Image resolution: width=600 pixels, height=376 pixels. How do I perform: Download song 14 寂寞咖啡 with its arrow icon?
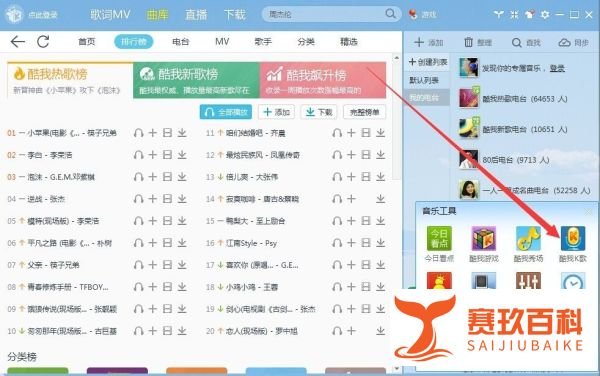click(380, 199)
